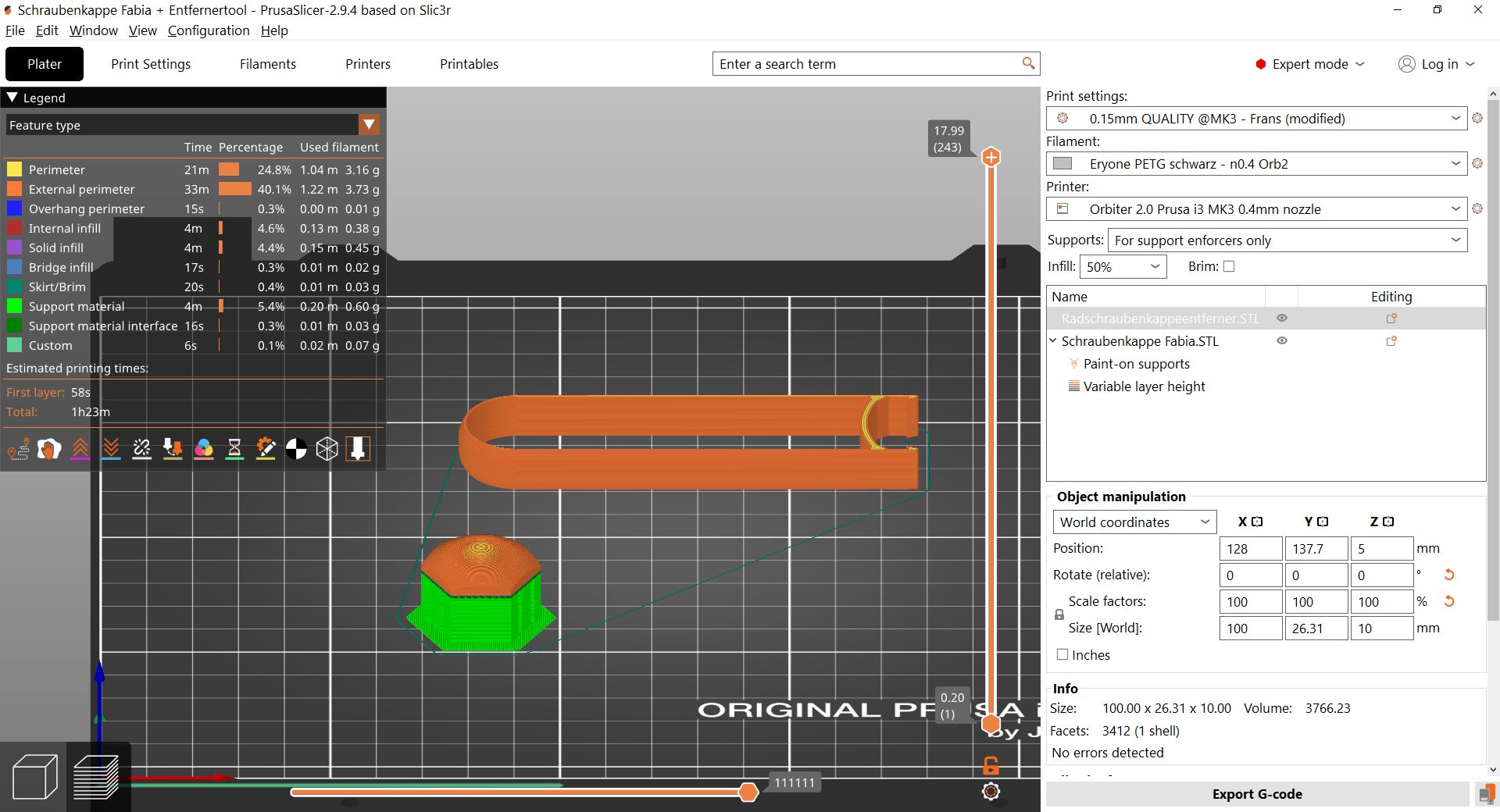Select Paint-on supports in object list
The height and width of the screenshot is (812, 1500).
tap(1136, 364)
